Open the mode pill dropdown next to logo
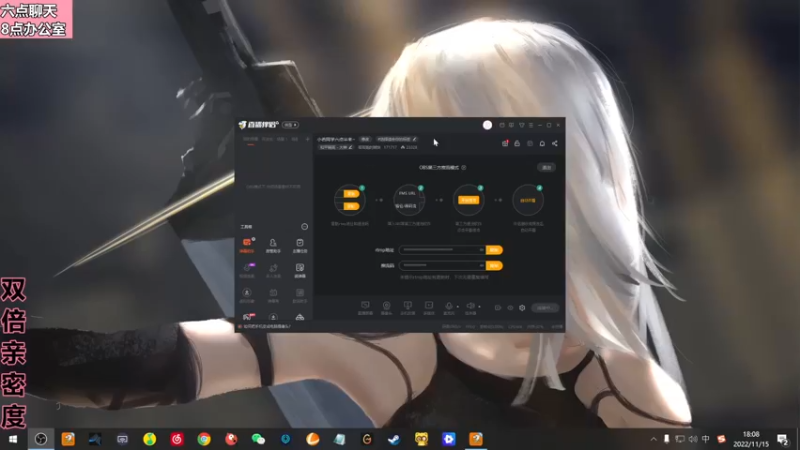The height and width of the screenshot is (450, 800). 291,125
